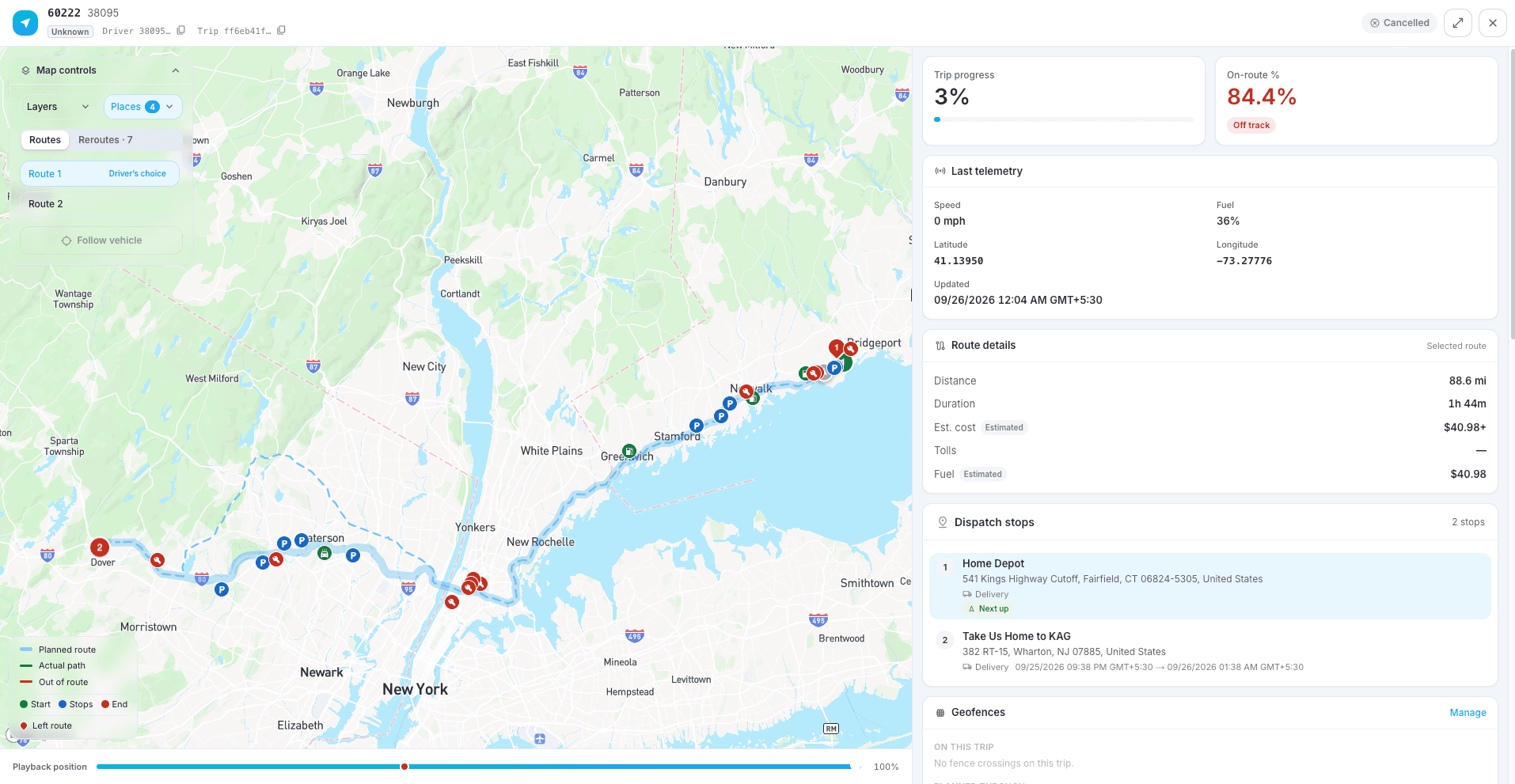Select Route 1 Driver's choice
The height and width of the screenshot is (784, 1515).
click(x=100, y=174)
